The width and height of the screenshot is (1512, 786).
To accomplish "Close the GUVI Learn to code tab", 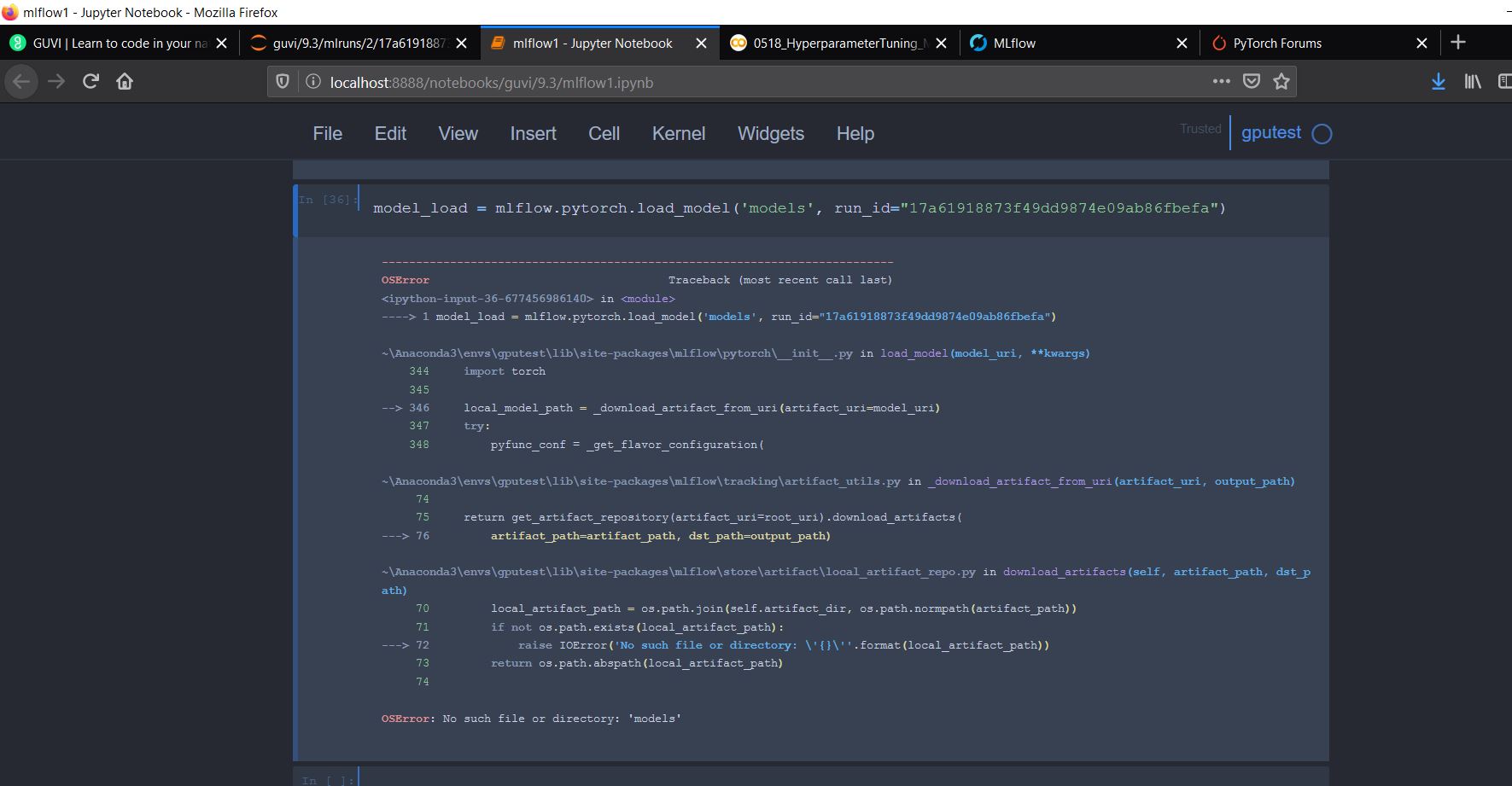I will tap(222, 44).
